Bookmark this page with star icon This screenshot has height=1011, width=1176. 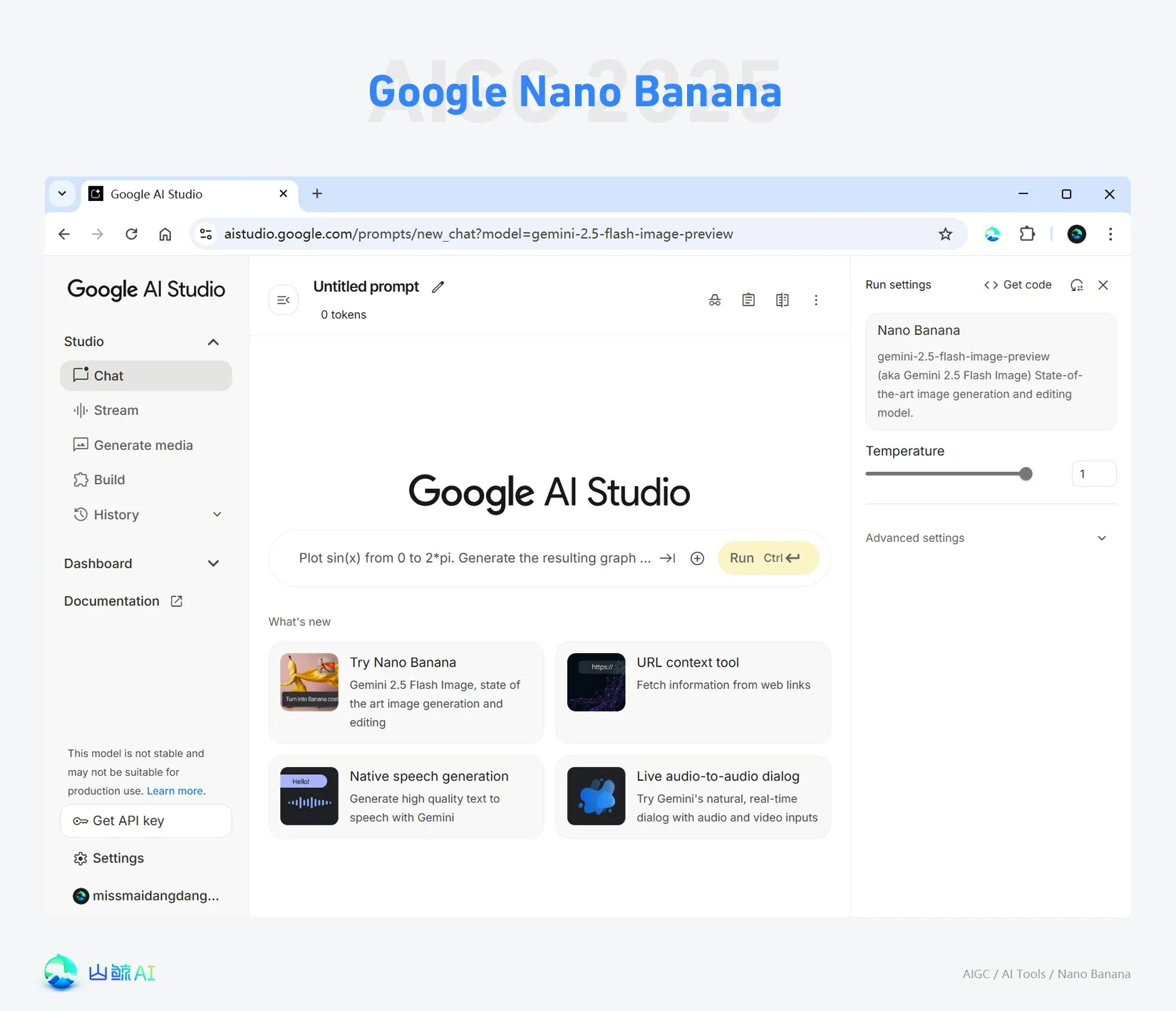(x=945, y=234)
